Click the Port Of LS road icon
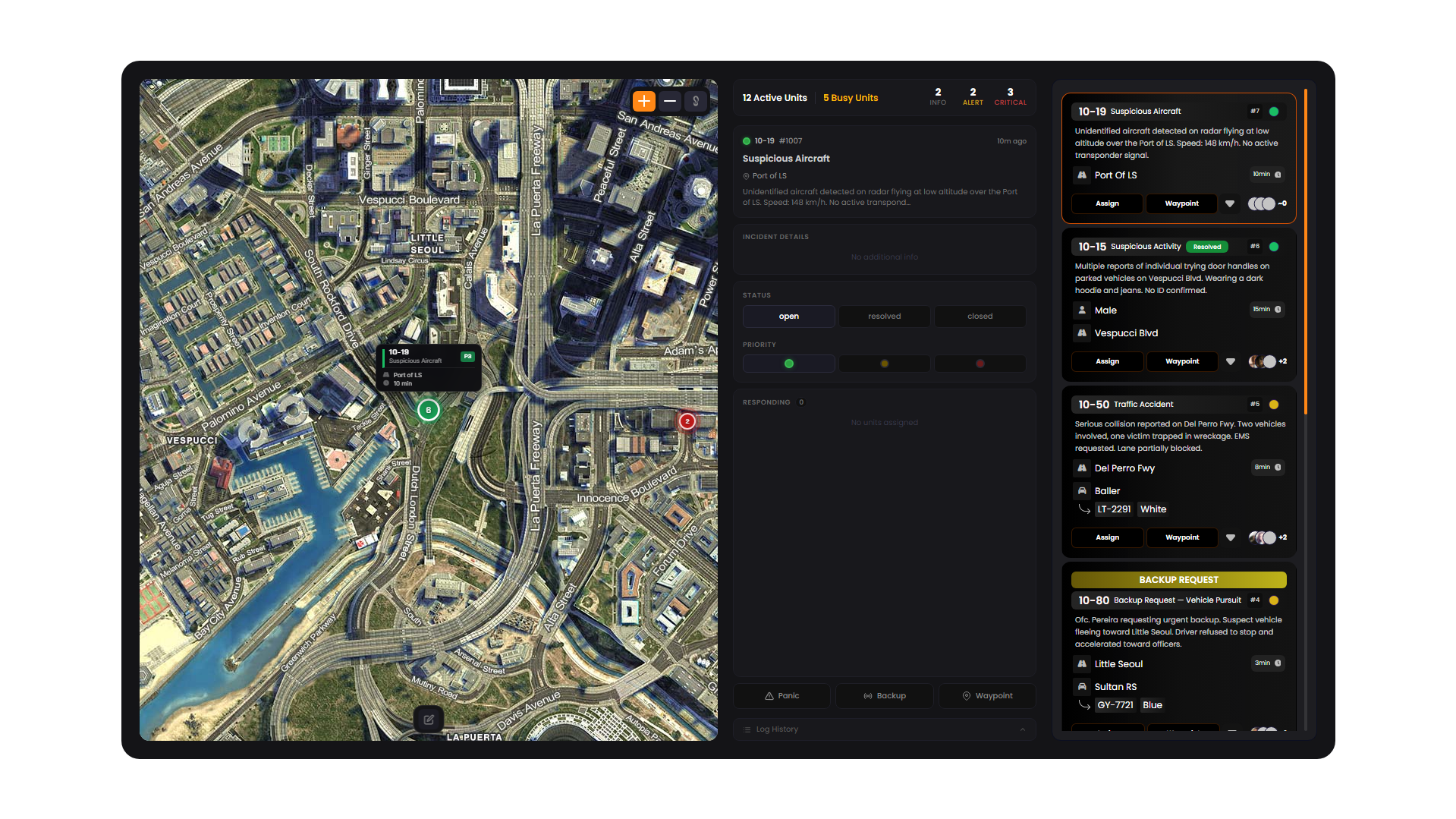Image resolution: width=1456 pixels, height=819 pixels. [1082, 175]
